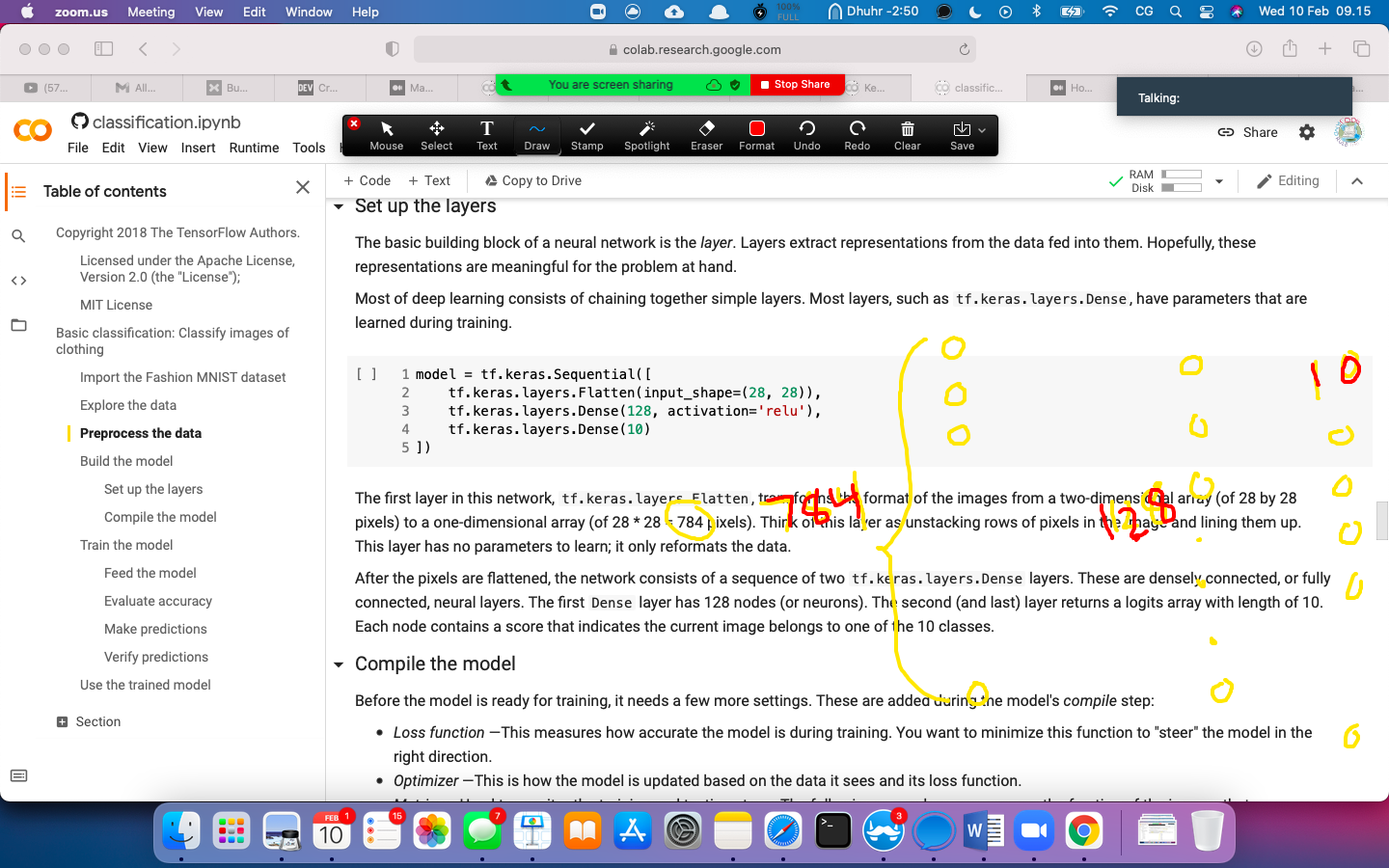Enable the Spotlight tool
This screenshot has height=868, width=1389.
coord(646,135)
